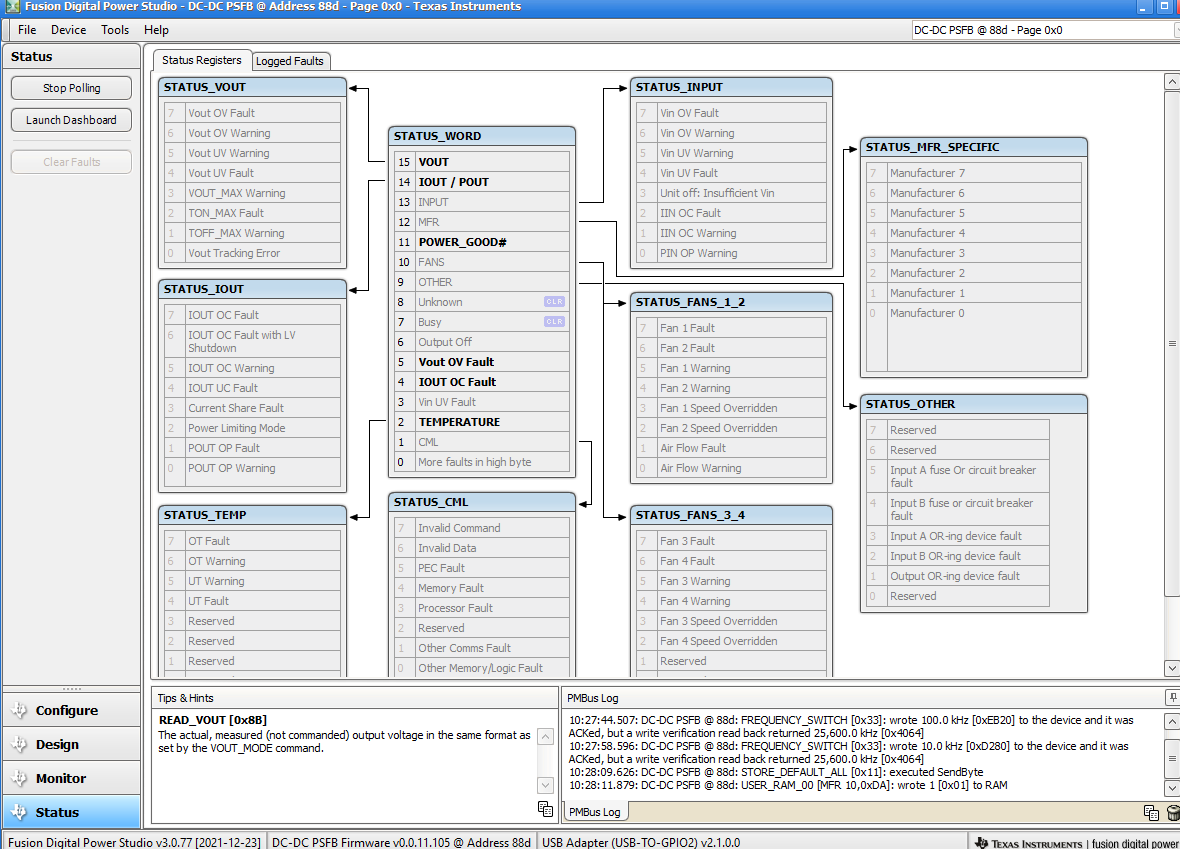Screen dimensions: 1180x849
Task: Select the PMBus Log bottom tab
Action: pos(595,812)
